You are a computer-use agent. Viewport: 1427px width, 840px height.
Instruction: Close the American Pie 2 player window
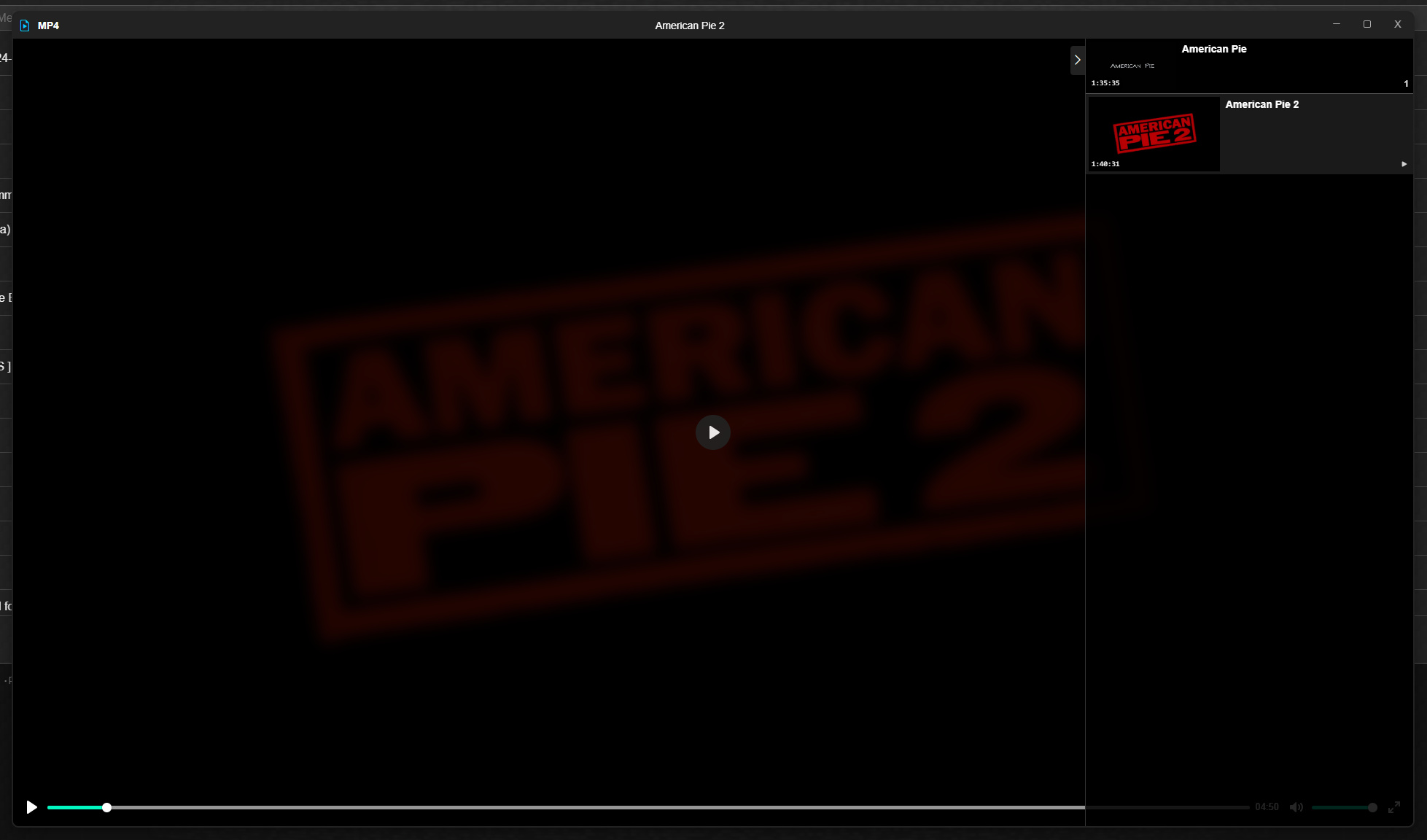[1397, 24]
